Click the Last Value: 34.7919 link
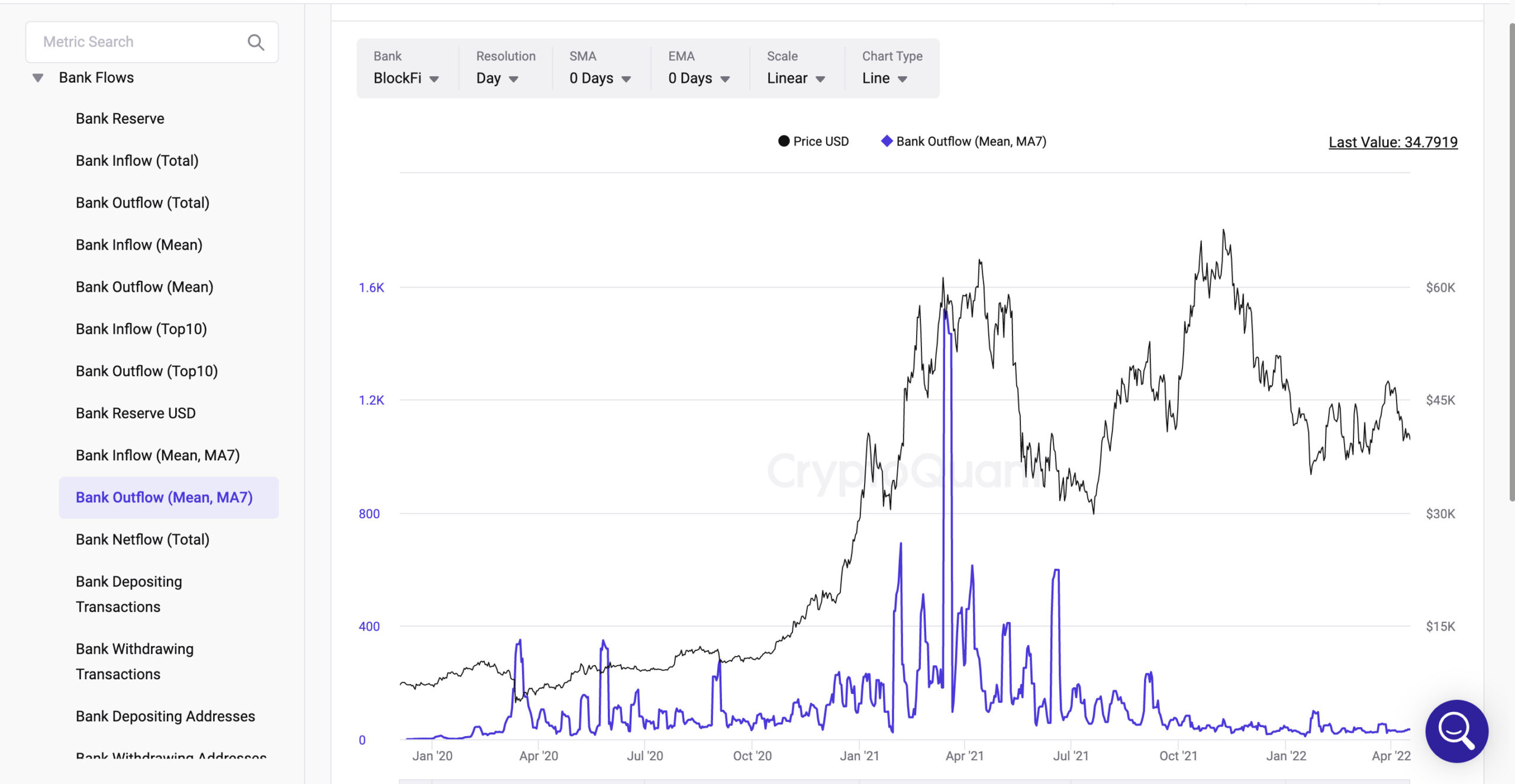The height and width of the screenshot is (784, 1515). click(1393, 142)
